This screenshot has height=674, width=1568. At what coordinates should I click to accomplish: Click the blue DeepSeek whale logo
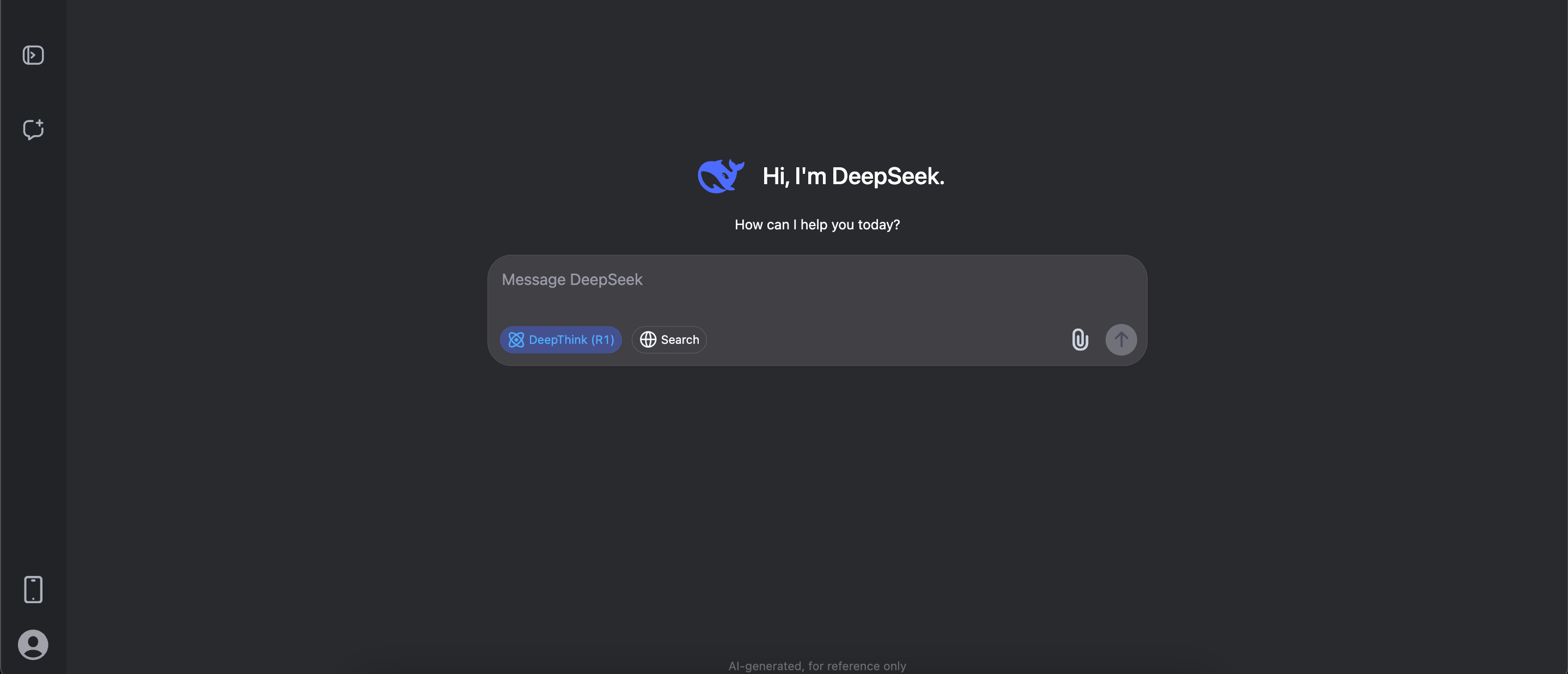coord(720,176)
